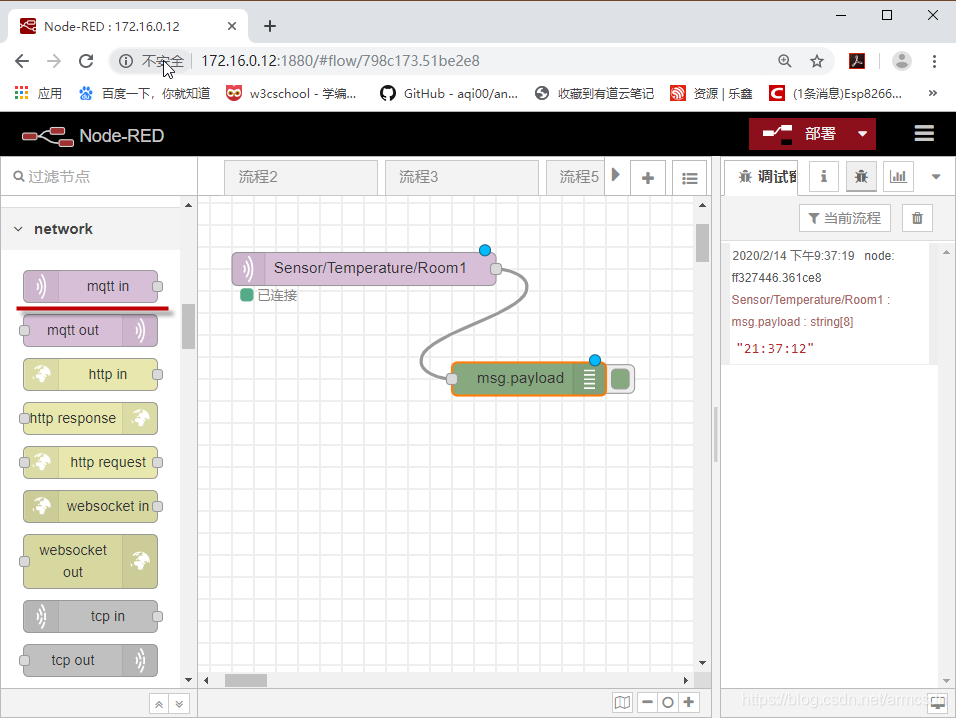Viewport: 956px width, 718px height.
Task: Expand the sidebar tabs dropdown arrow
Action: click(x=936, y=177)
